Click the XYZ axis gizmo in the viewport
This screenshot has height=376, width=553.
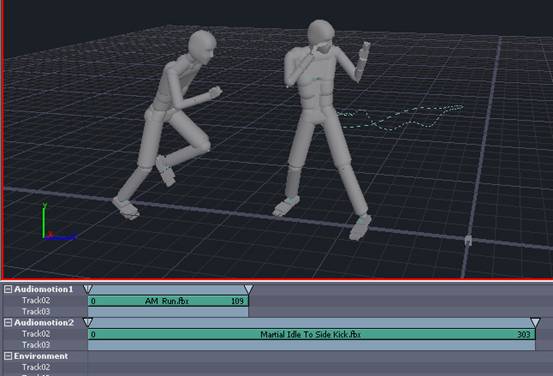(58, 222)
